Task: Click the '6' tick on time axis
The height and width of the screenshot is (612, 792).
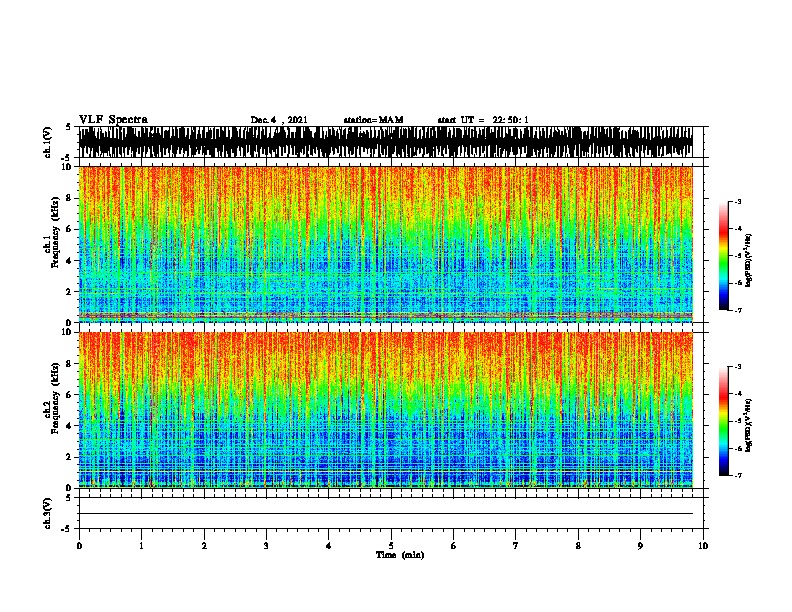Action: (453, 546)
